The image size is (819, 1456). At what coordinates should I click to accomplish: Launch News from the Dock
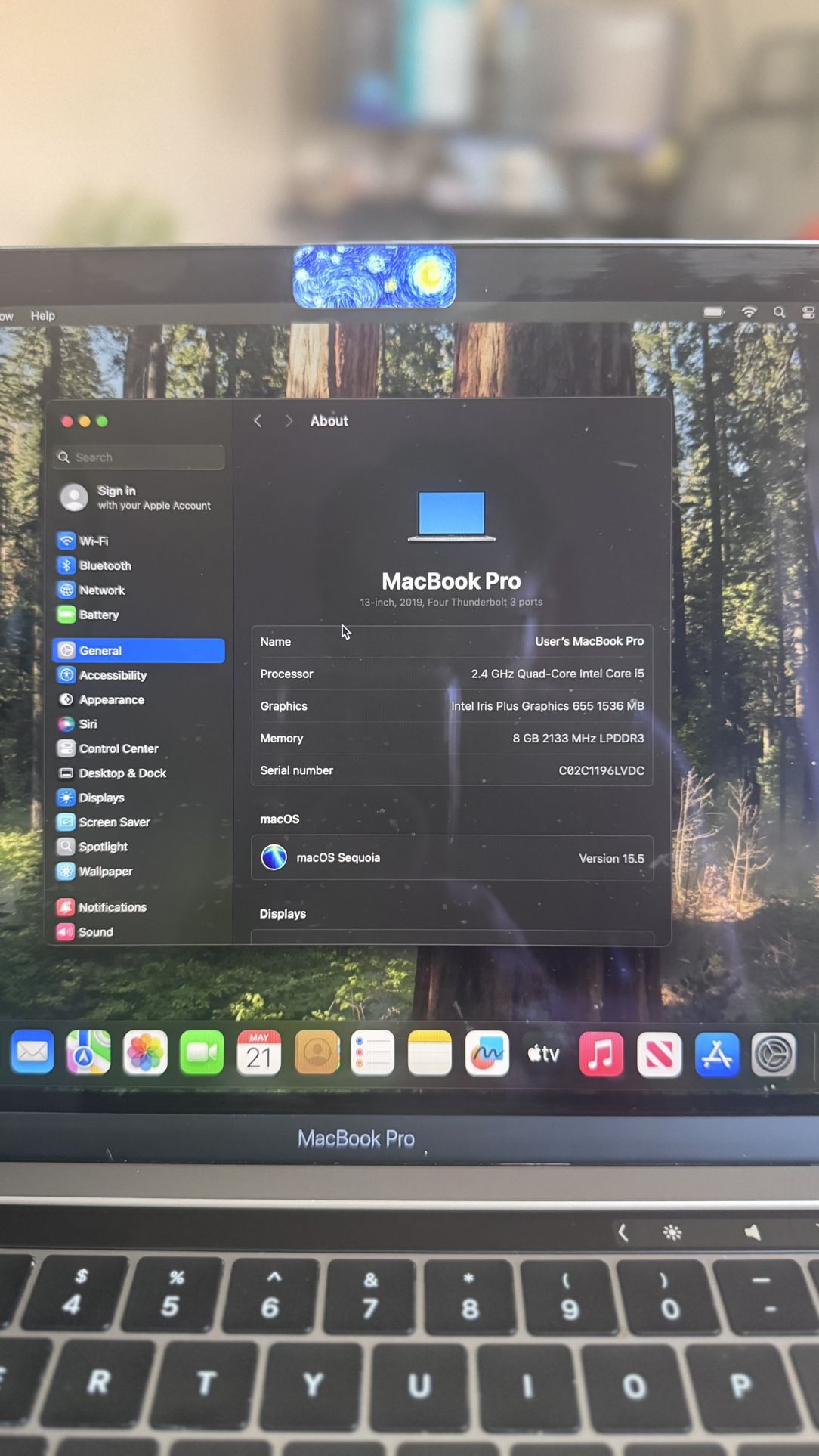(659, 1054)
